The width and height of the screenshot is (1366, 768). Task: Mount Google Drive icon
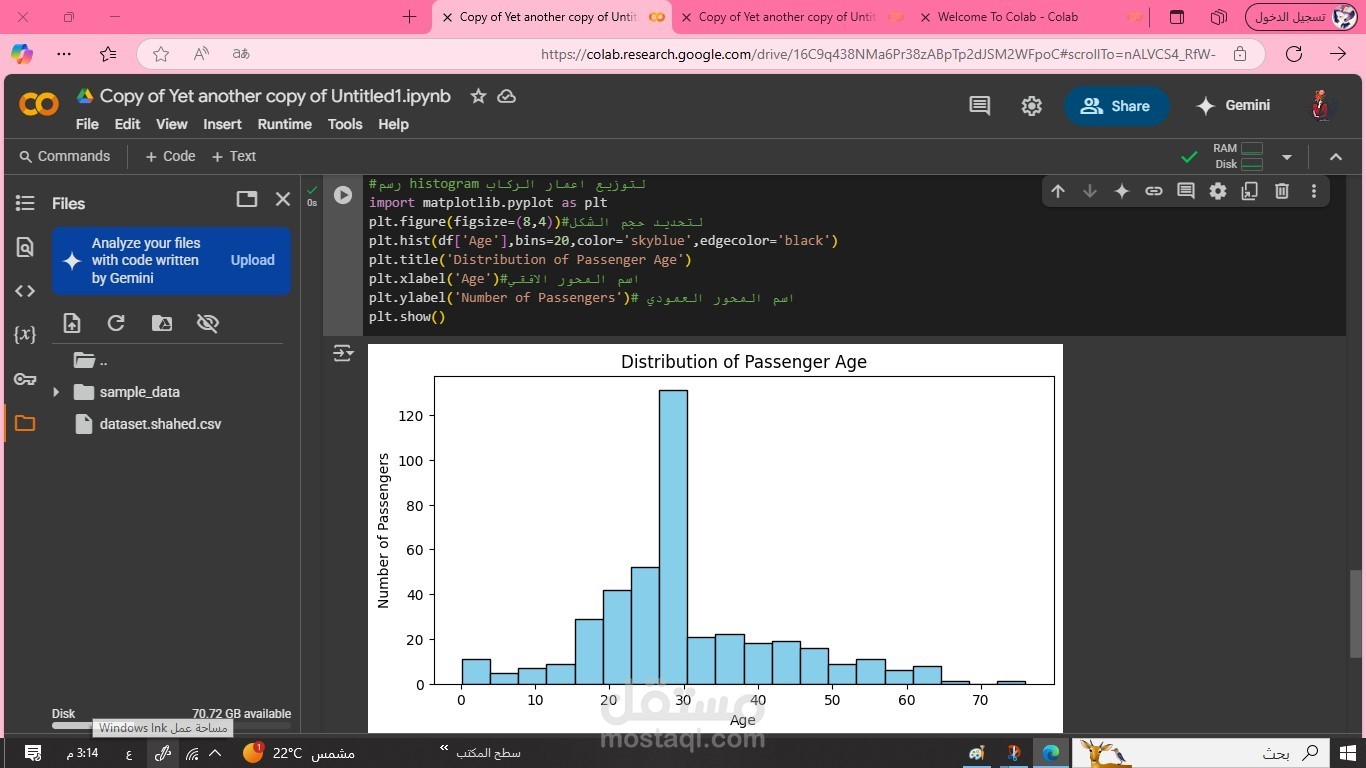tap(161, 323)
